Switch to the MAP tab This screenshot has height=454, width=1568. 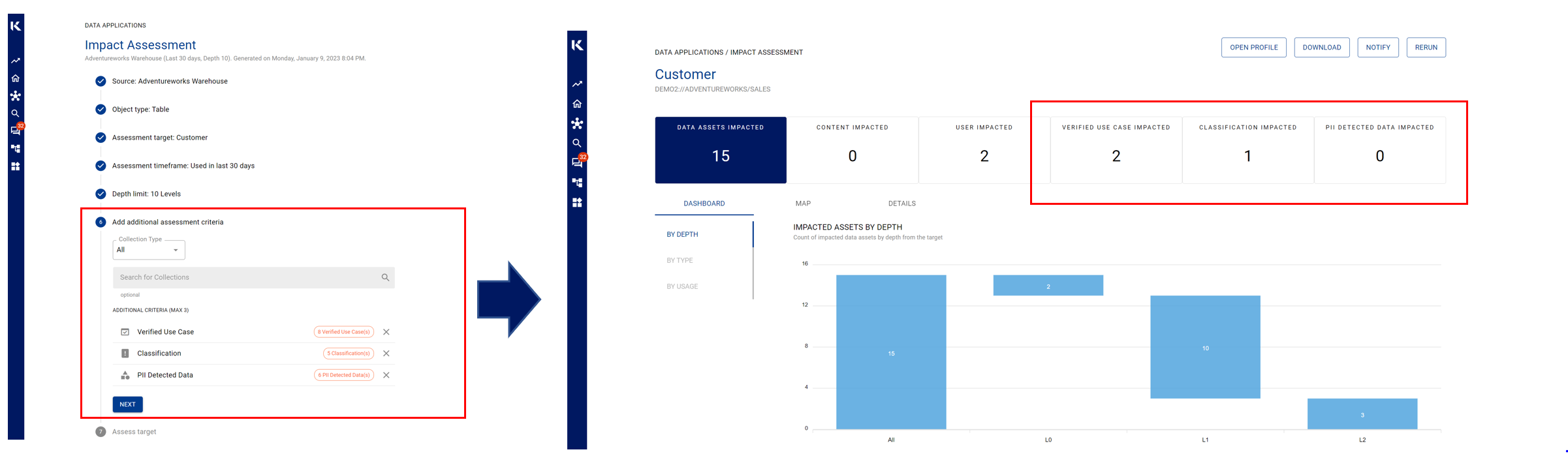[x=803, y=204]
